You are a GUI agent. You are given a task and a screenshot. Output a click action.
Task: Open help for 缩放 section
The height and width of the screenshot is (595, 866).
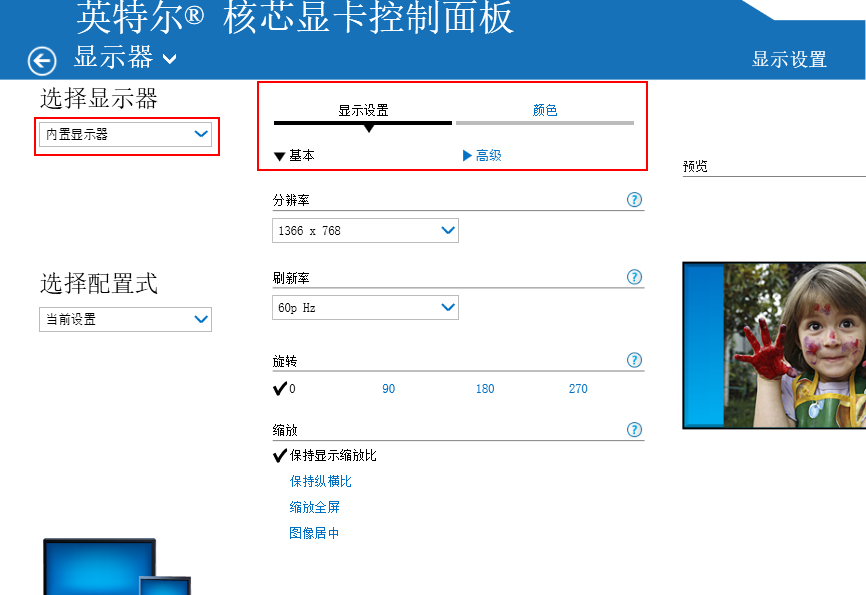pos(634,429)
